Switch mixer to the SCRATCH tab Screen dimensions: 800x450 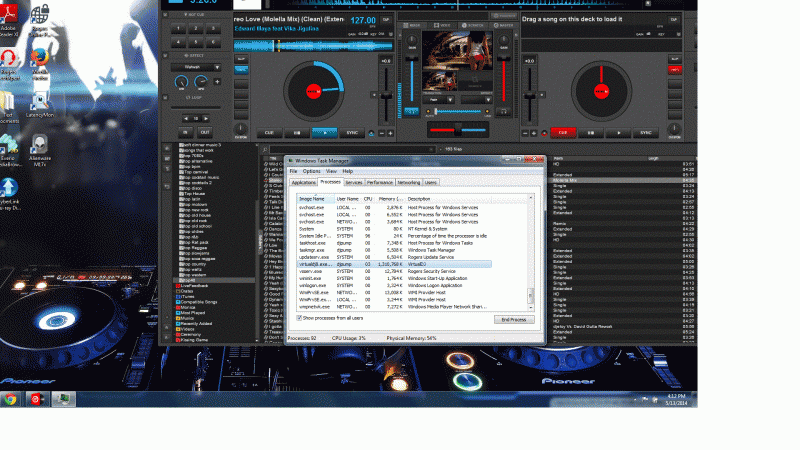pyautogui.click(x=472, y=25)
